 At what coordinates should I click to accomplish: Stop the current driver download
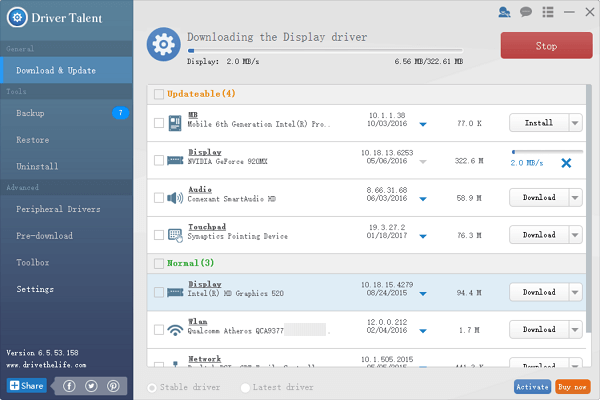coord(546,46)
